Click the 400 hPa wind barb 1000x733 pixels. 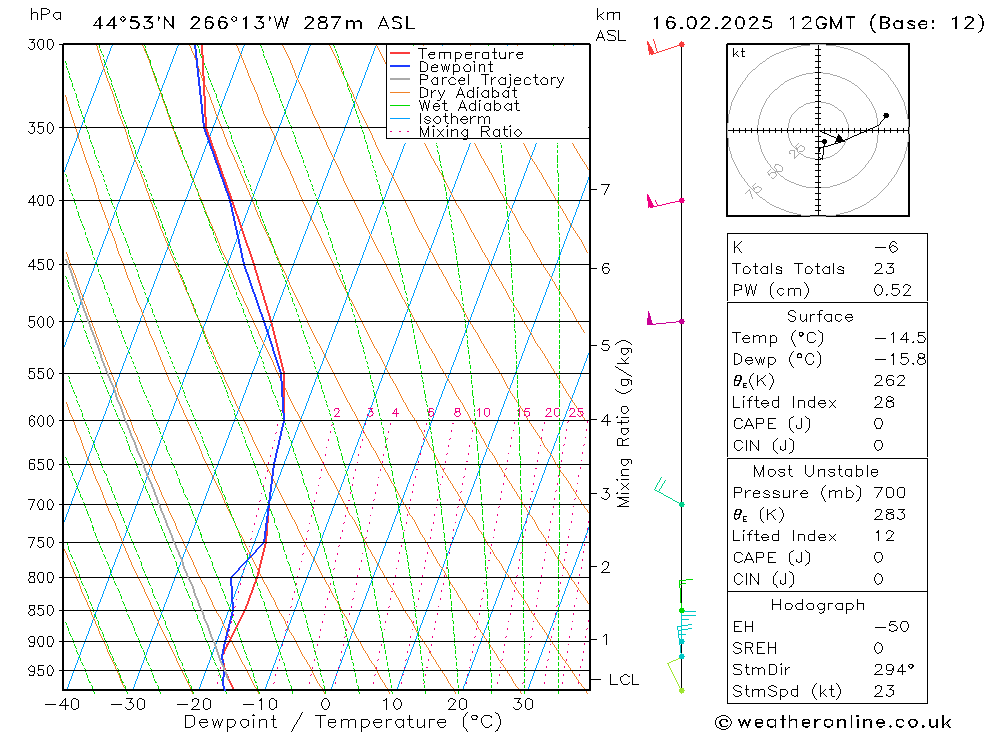[665, 202]
